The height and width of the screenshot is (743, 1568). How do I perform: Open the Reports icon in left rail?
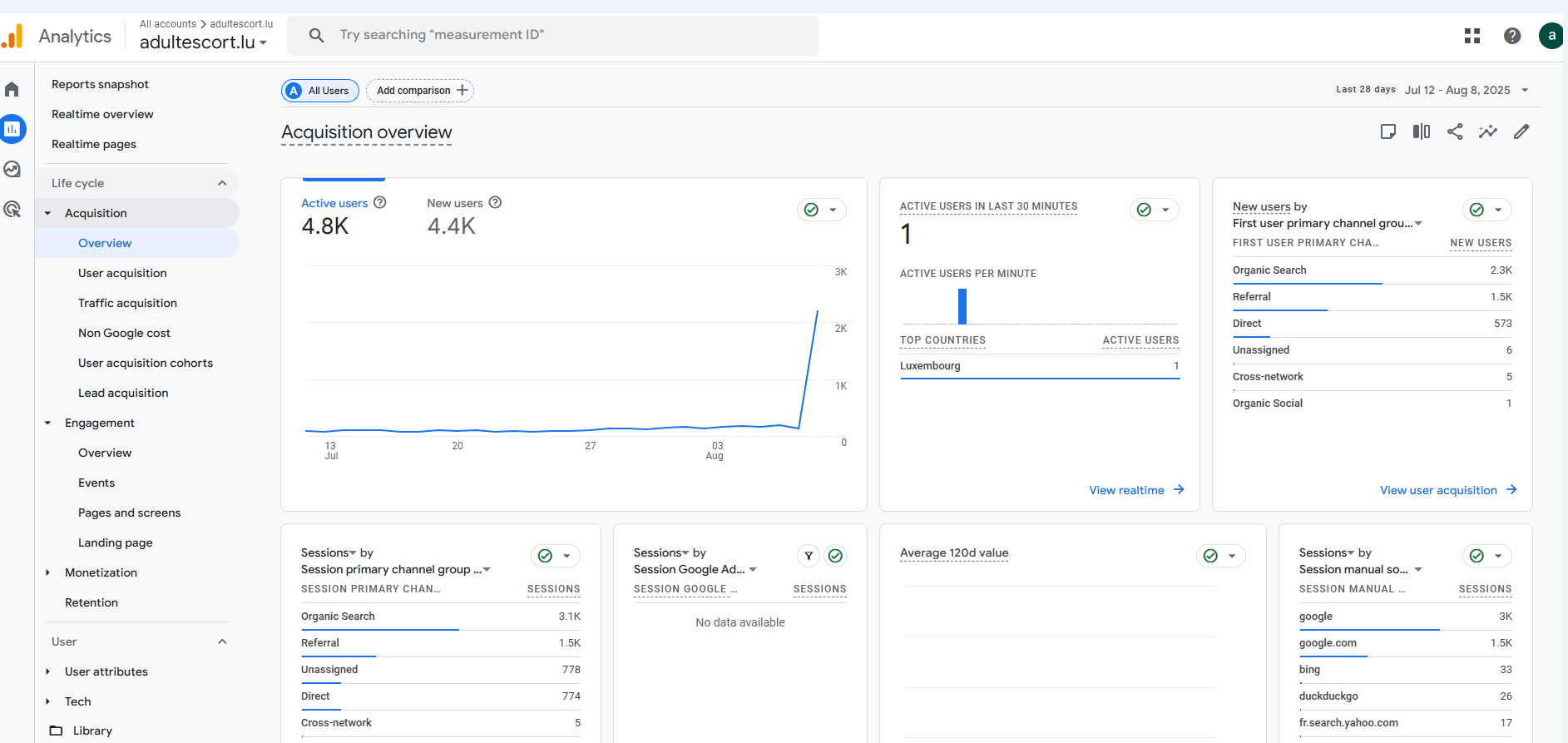[x=12, y=129]
